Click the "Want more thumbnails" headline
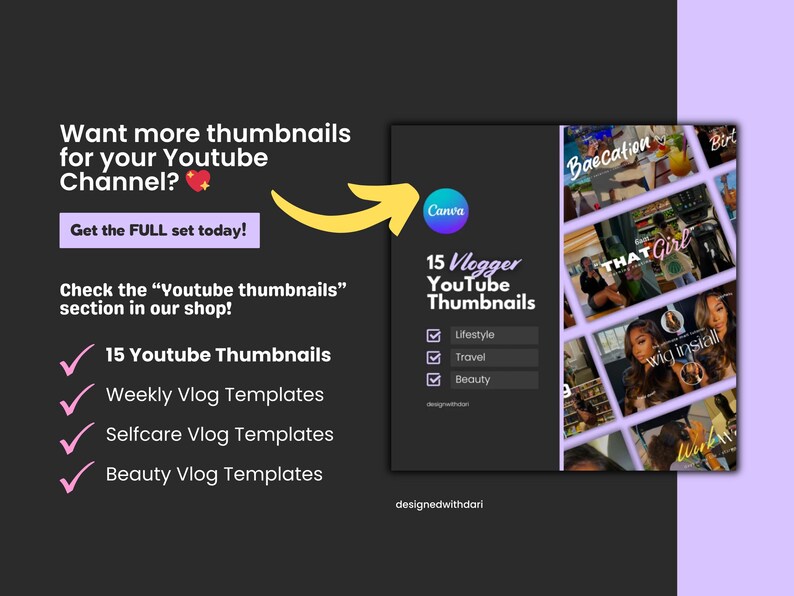Screen dimensions: 794x596 coord(205,157)
